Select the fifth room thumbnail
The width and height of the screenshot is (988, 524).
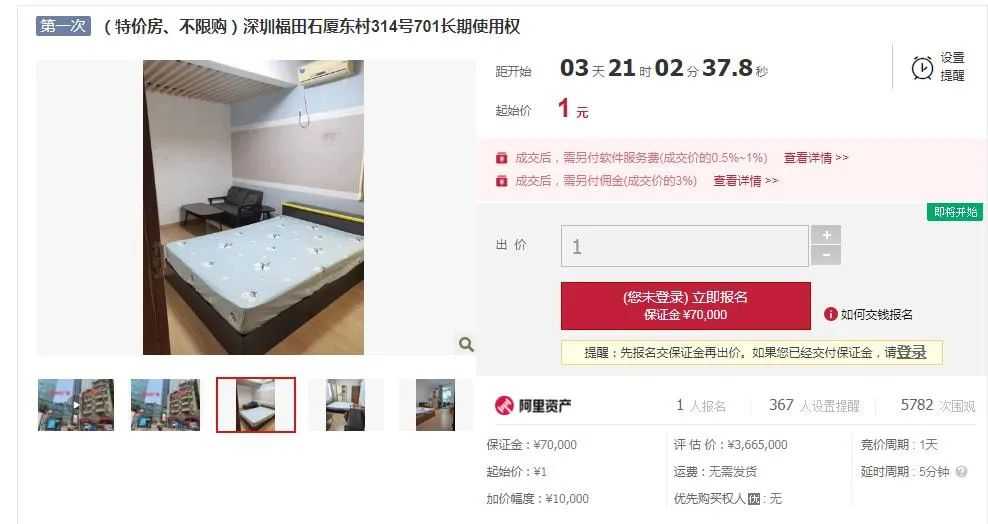(x=435, y=405)
